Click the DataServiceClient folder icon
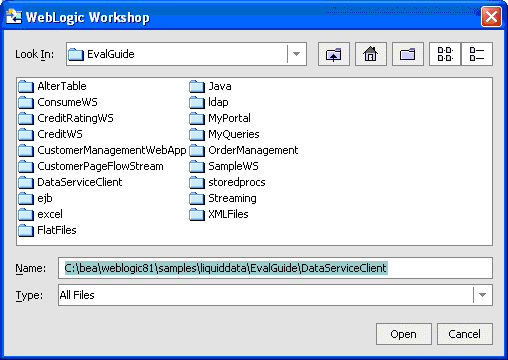The height and width of the screenshot is (360, 508). click(26, 182)
